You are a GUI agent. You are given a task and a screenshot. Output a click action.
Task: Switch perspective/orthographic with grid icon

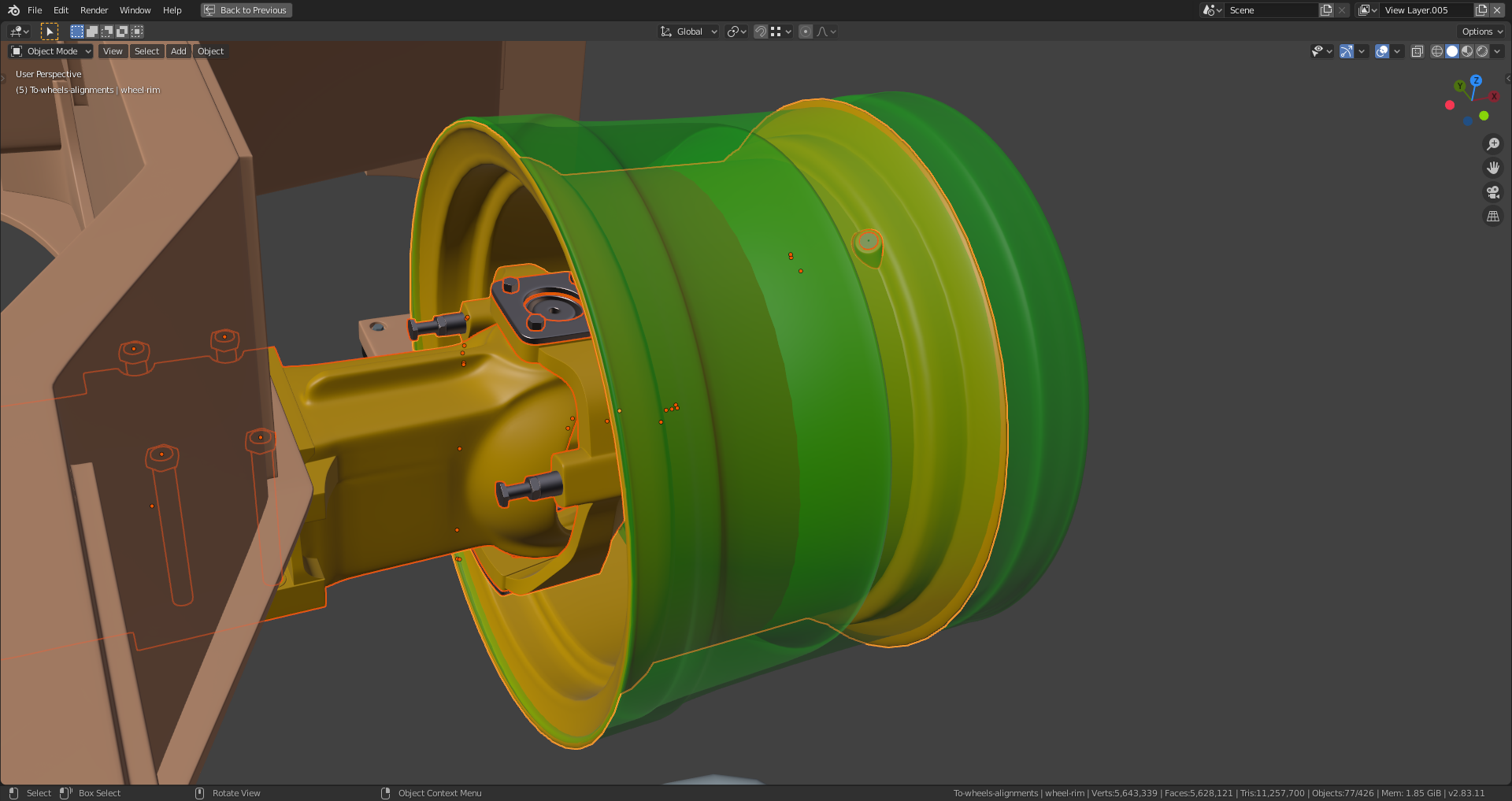[1492, 216]
